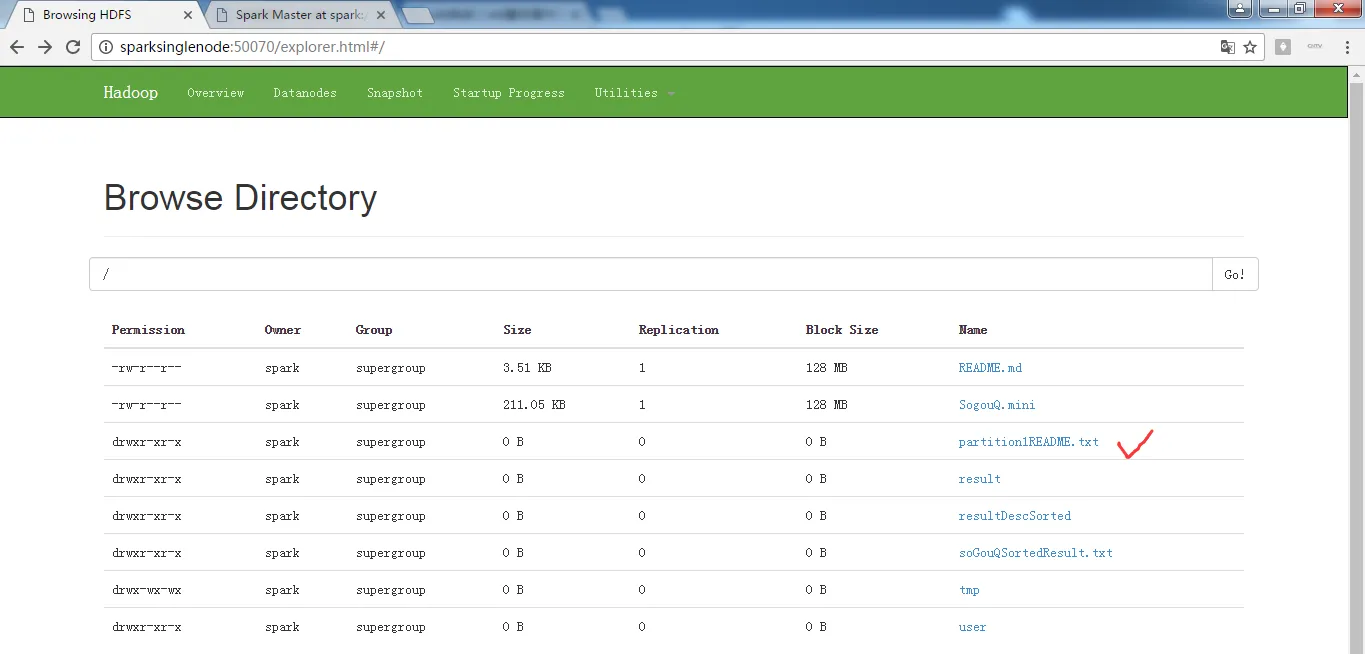The width and height of the screenshot is (1365, 654).
Task: Close the Browsing HDFS tab
Action: coord(189,15)
